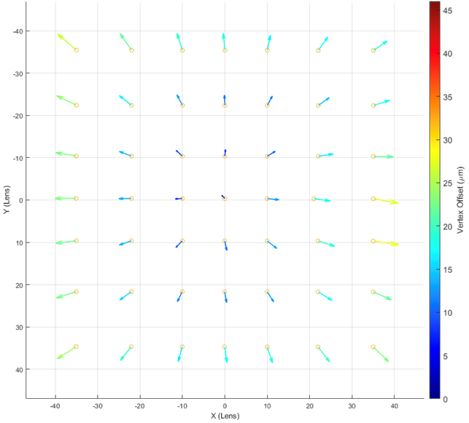Click Y-axis tick label 0 on left side
Screen dimensions: 469x423
[x=21, y=200]
